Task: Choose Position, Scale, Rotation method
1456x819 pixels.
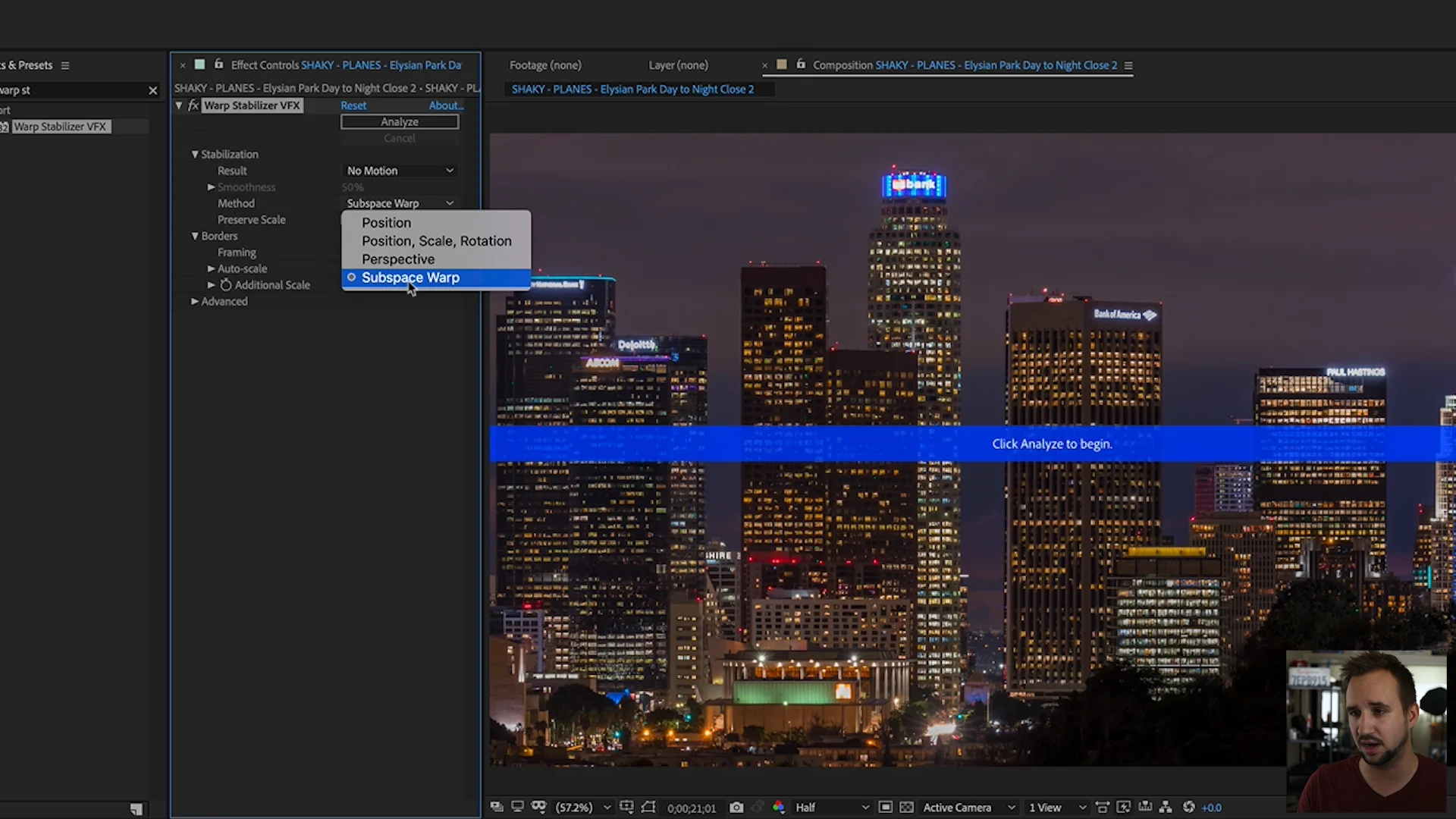Action: tap(436, 241)
